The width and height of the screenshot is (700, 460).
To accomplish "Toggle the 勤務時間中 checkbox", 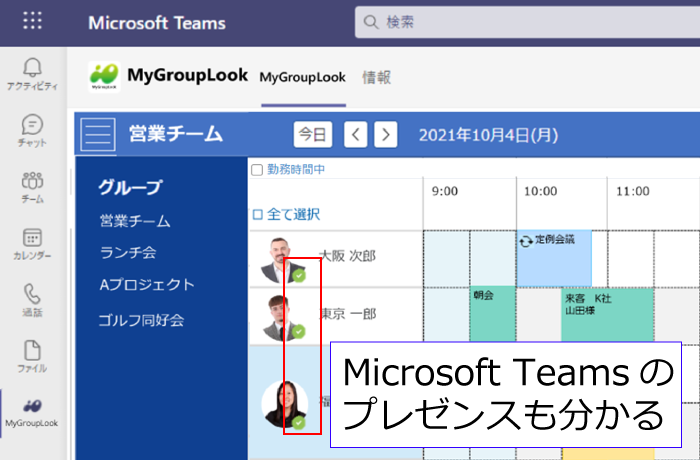I will 257,170.
